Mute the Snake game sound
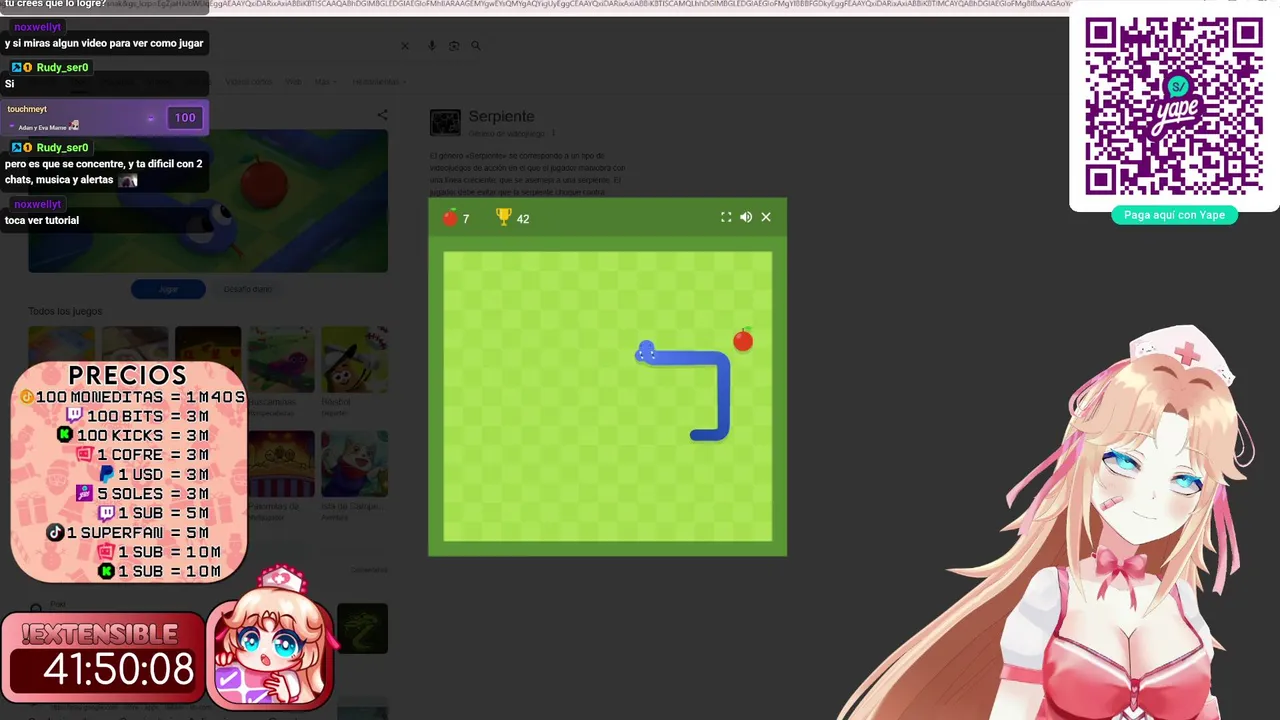This screenshot has width=1280, height=720. (746, 217)
